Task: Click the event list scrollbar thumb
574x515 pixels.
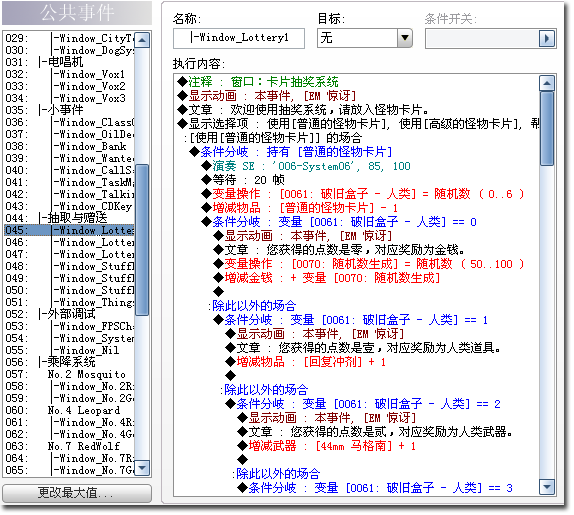Action: pyautogui.click(x=142, y=240)
